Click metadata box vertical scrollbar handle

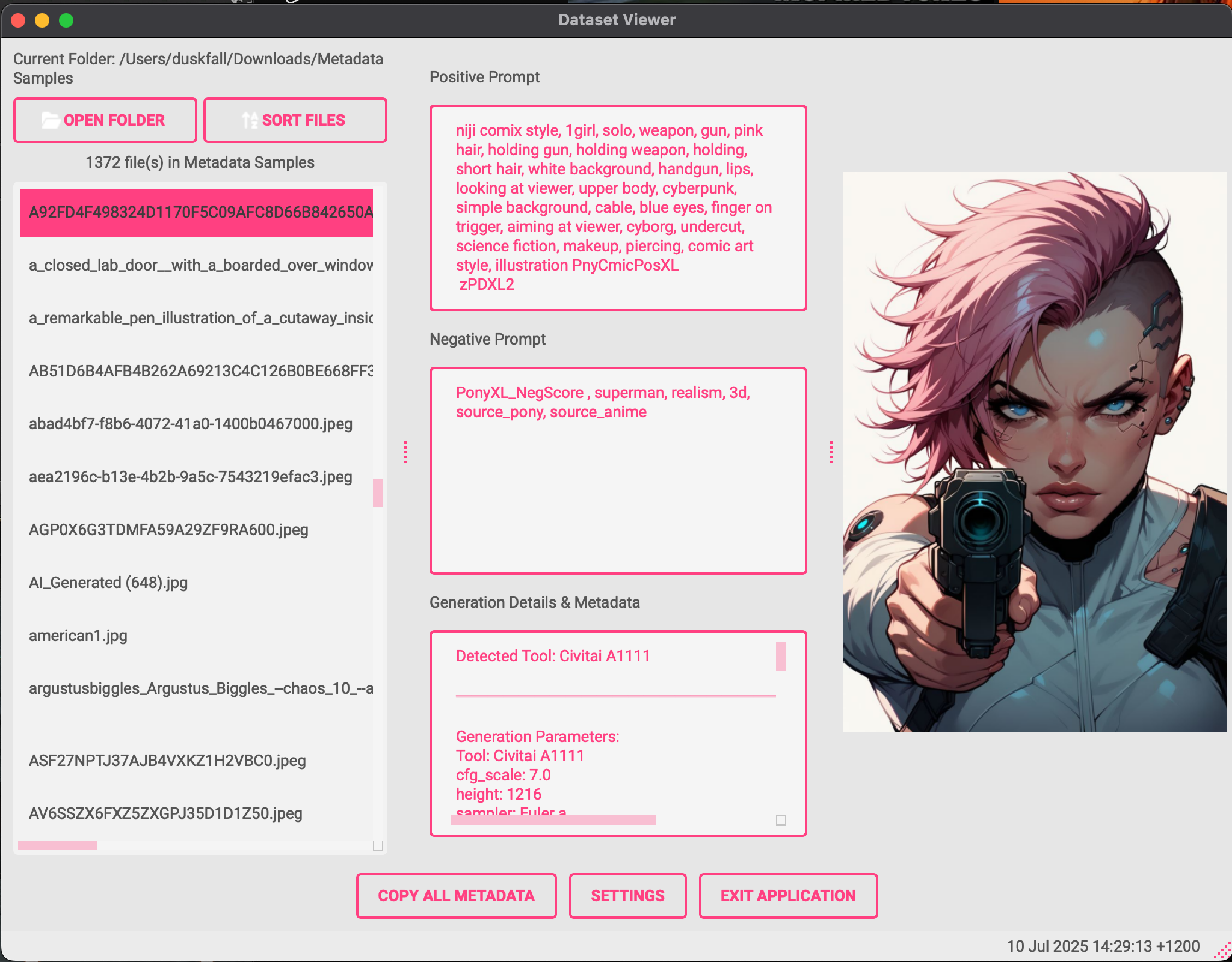pos(781,656)
